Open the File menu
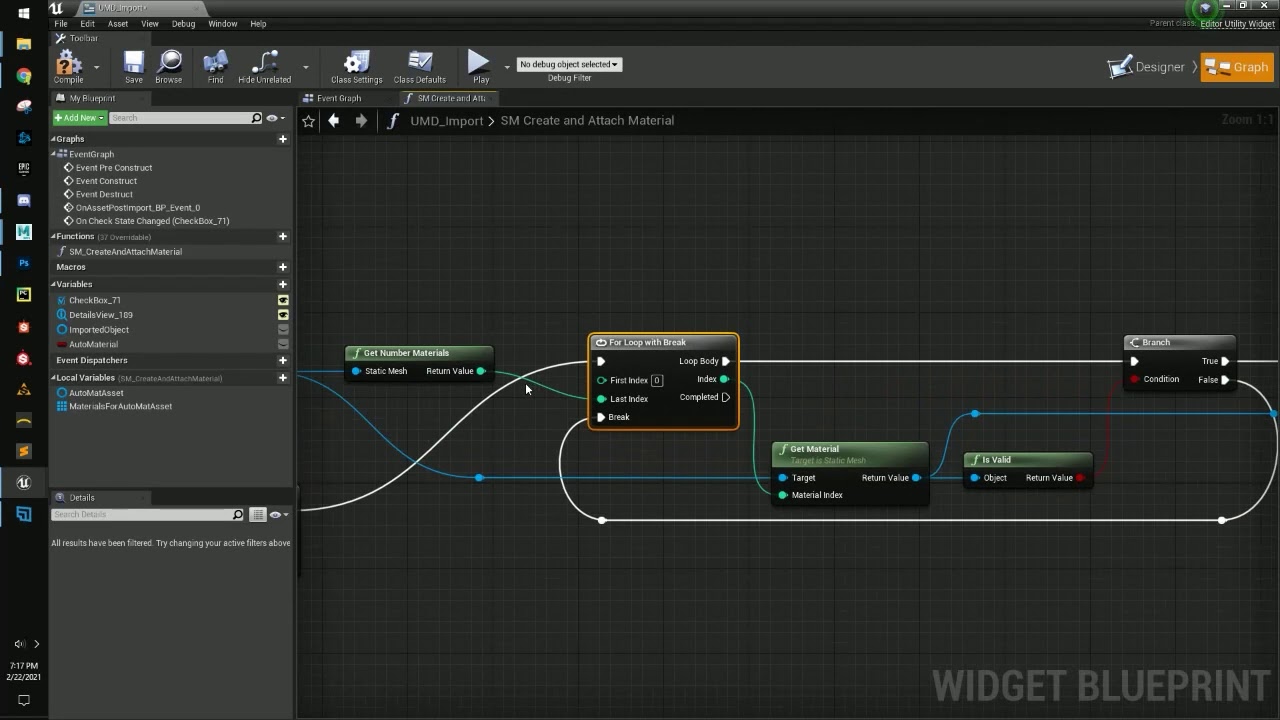Viewport: 1280px width, 720px height. 61,23
